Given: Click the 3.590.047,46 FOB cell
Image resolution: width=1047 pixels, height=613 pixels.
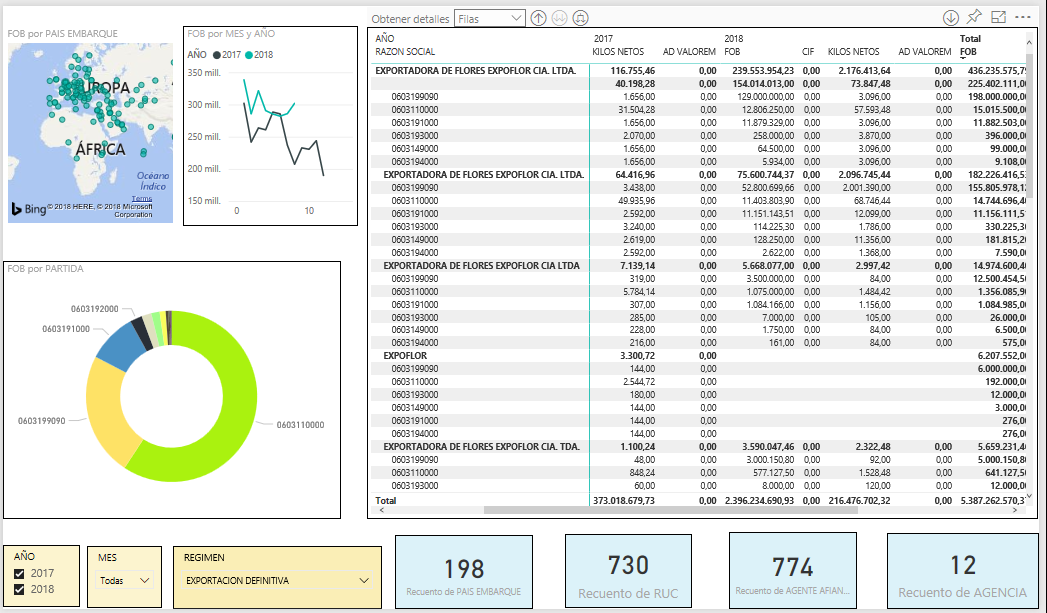Looking at the screenshot, I should [x=768, y=447].
